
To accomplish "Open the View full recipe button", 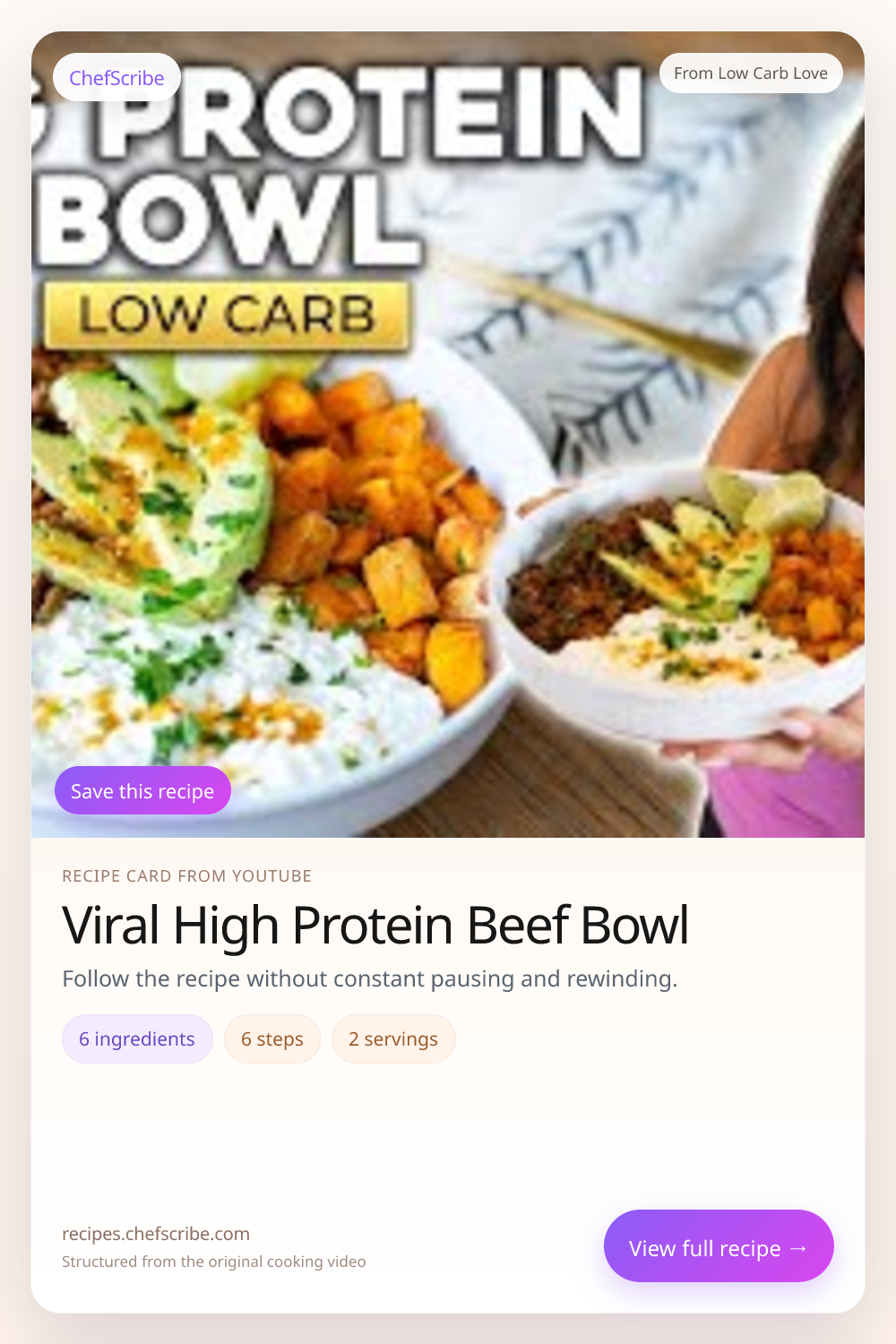I will (719, 1246).
